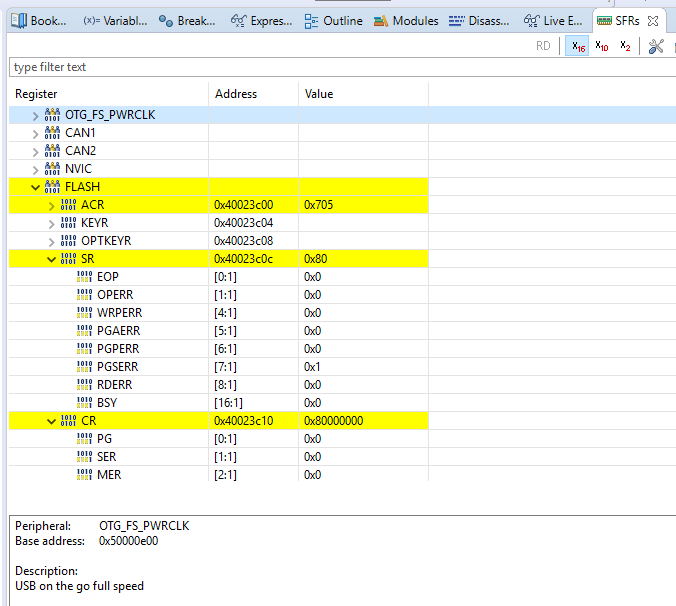The image size is (676, 606).
Task: Open the SFR settings tools icon
Action: pyautogui.click(x=656, y=46)
